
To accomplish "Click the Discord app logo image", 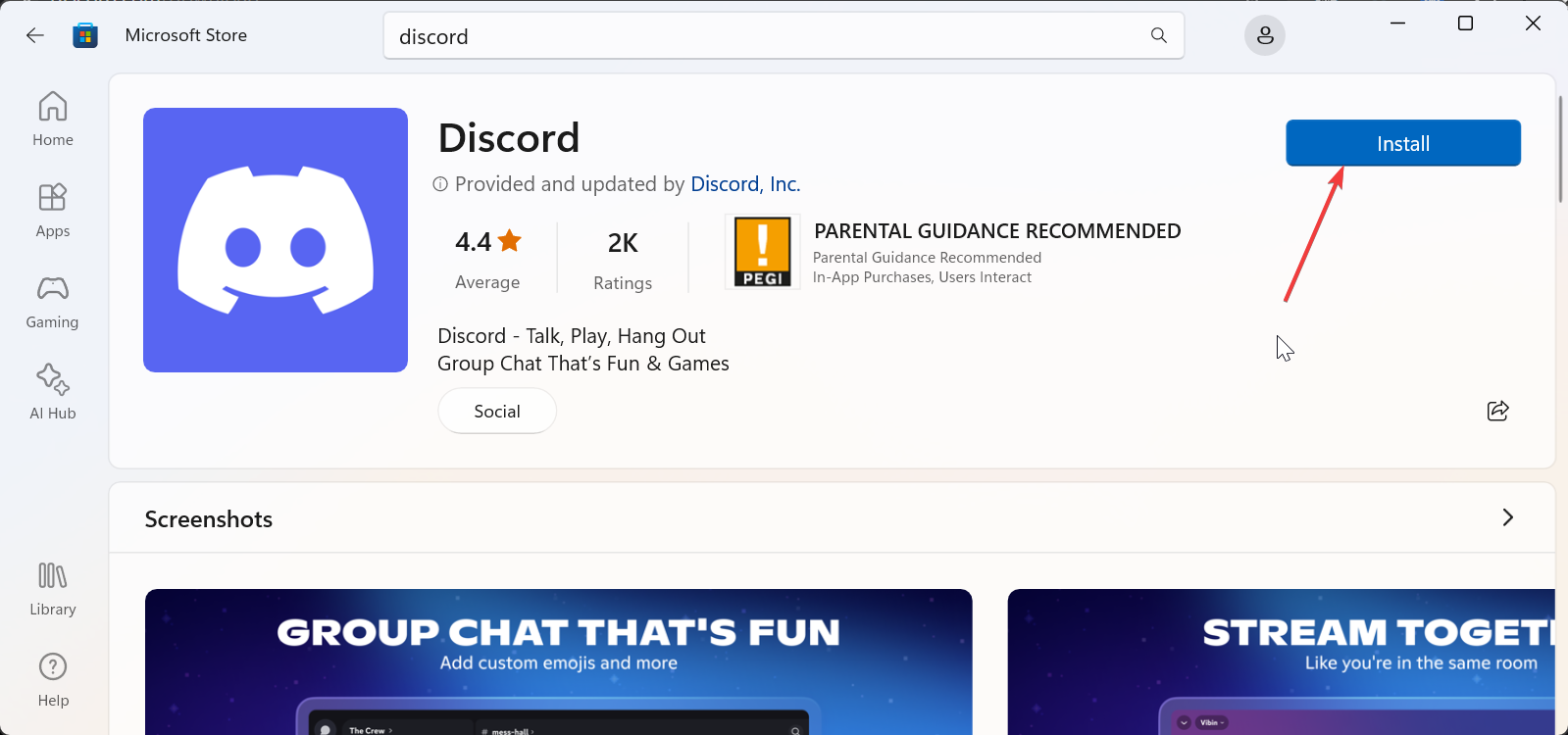I will point(276,240).
